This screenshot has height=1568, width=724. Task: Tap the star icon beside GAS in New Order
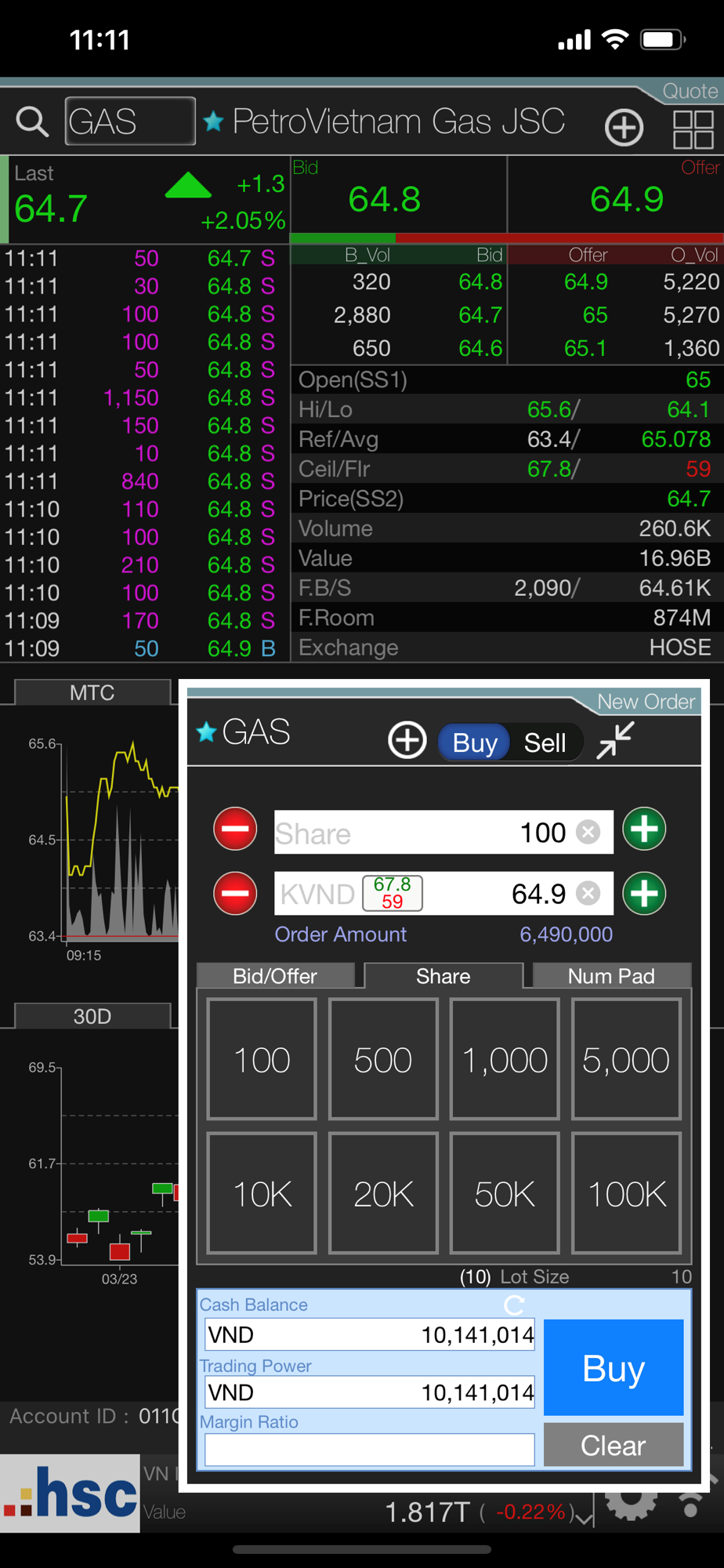[x=206, y=732]
